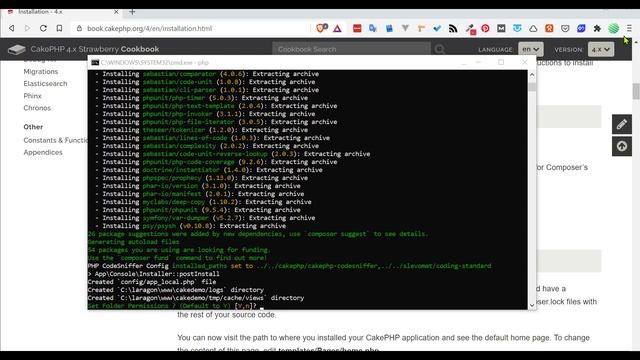
Task: Click the black M extension icon
Action: (501, 28)
